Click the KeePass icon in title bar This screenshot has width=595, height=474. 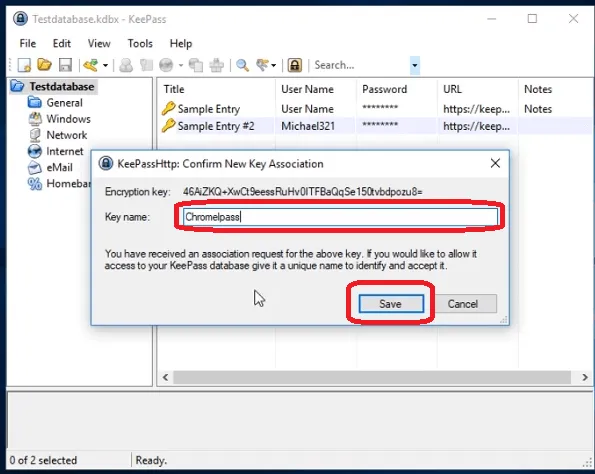[20, 19]
